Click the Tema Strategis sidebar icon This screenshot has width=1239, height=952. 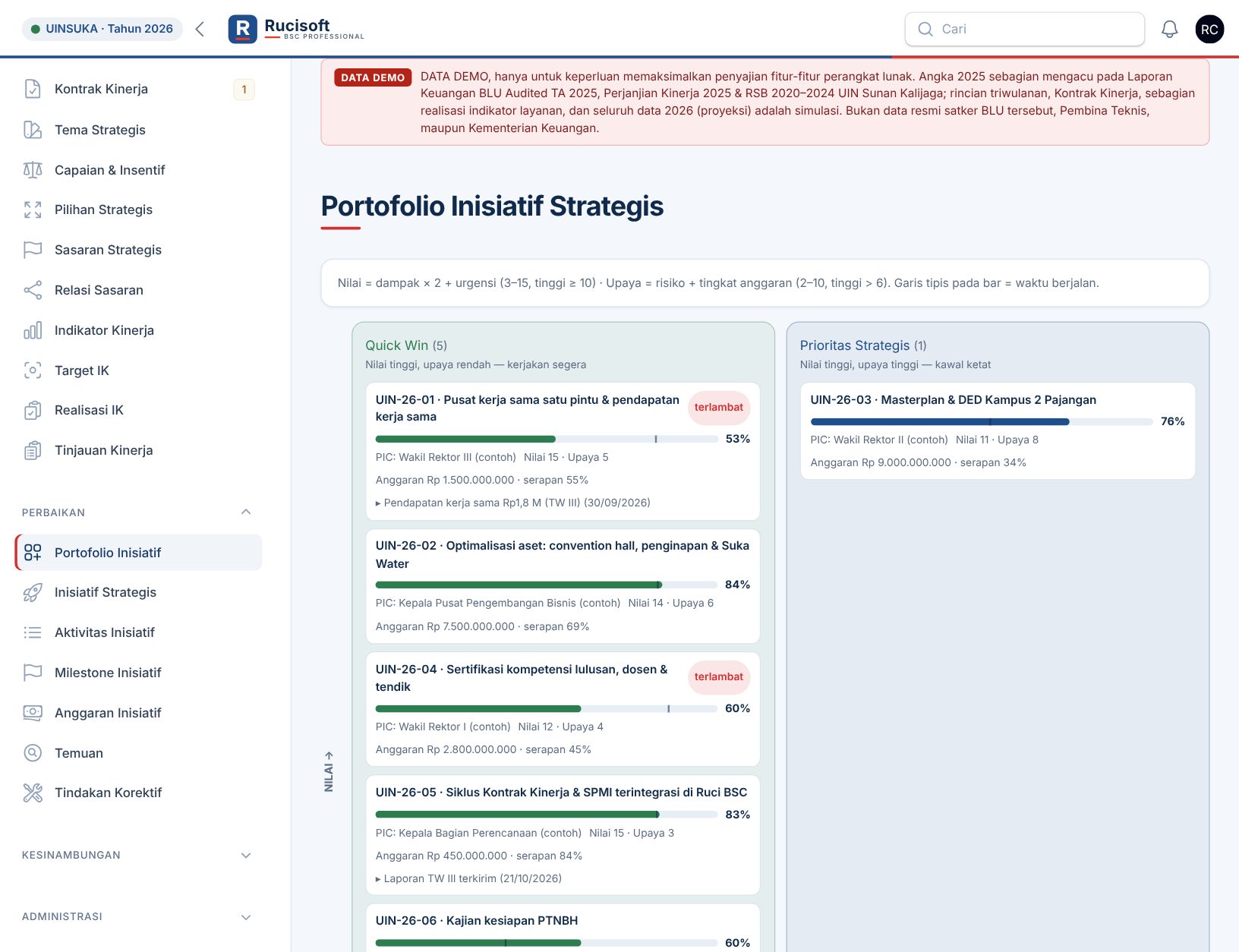click(33, 130)
